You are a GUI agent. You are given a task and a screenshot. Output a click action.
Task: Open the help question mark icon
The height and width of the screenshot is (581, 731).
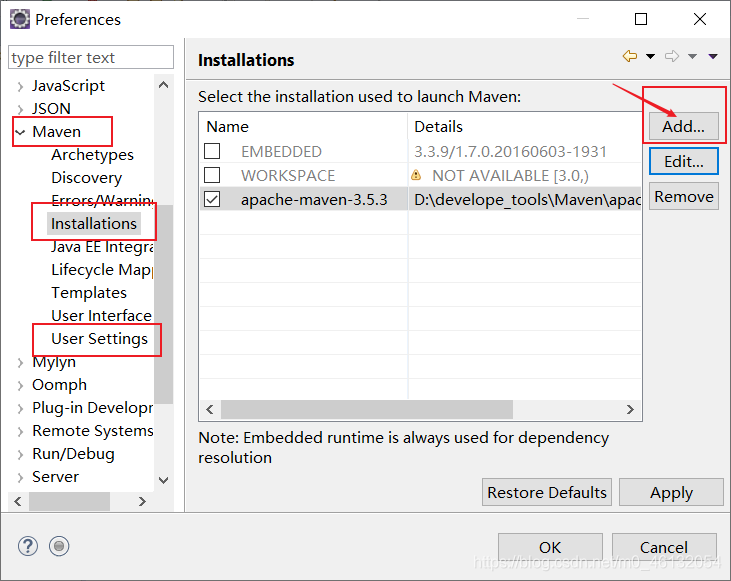28,546
